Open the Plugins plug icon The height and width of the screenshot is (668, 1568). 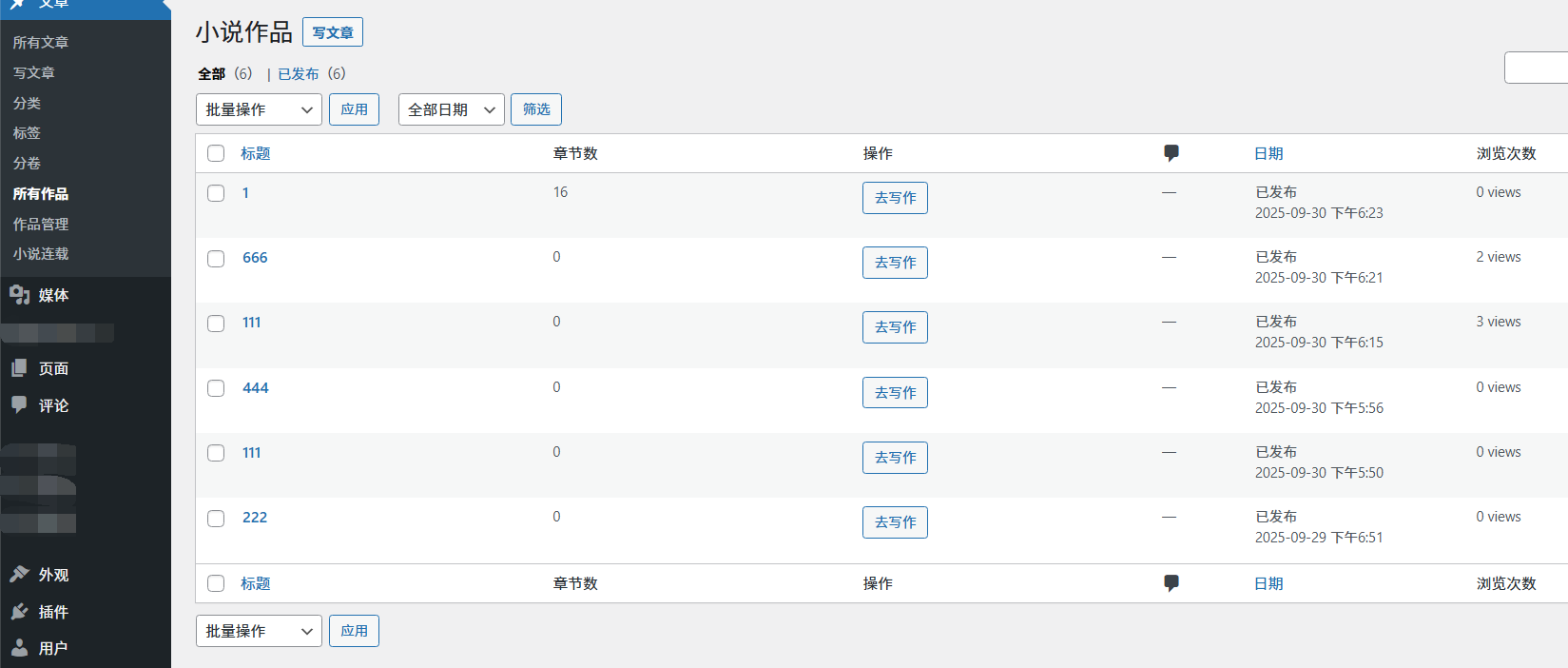click(20, 611)
